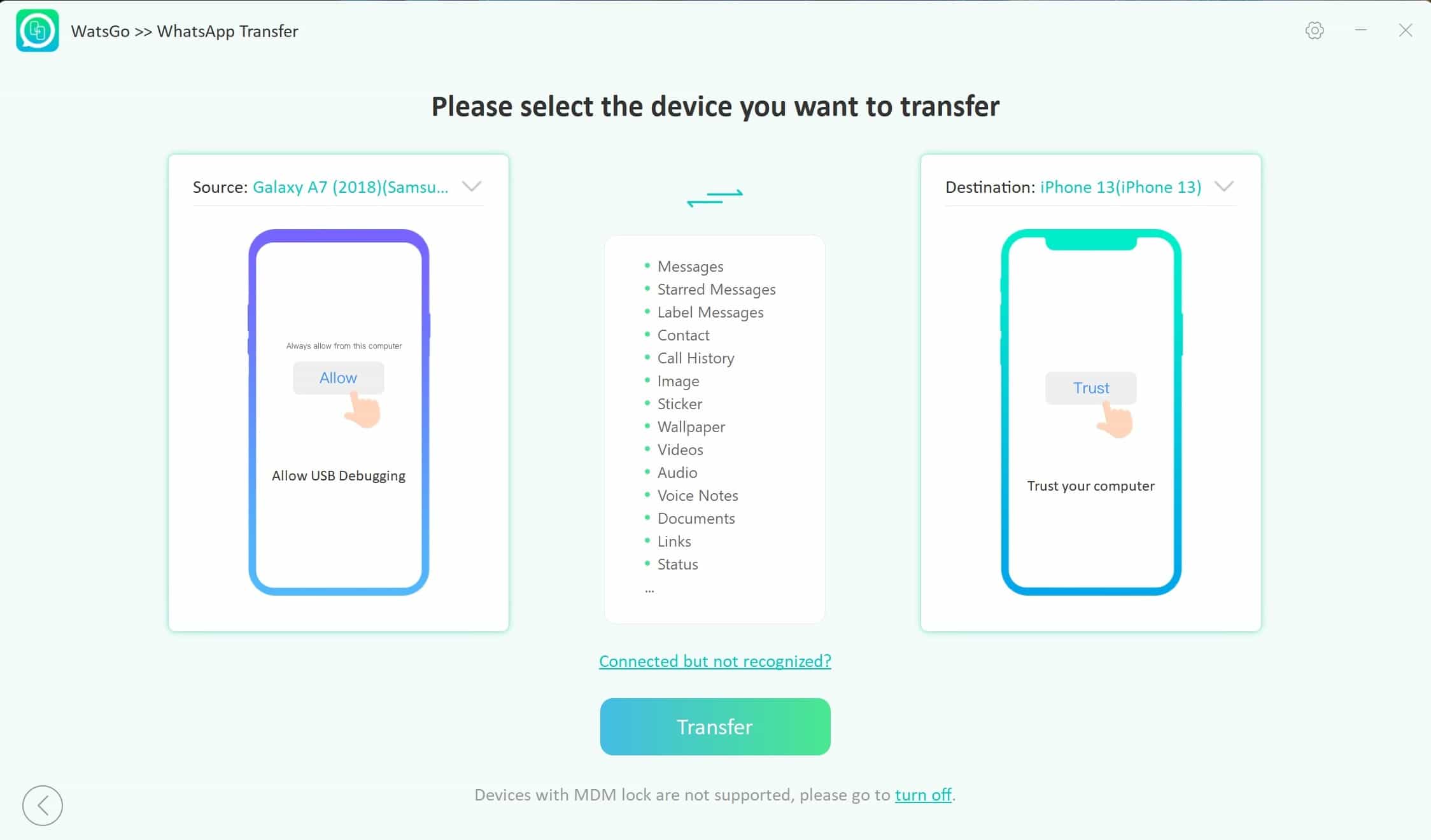Viewport: 1431px width, 840px height.
Task: Swap source and destination with arrows icon
Action: [x=715, y=197]
